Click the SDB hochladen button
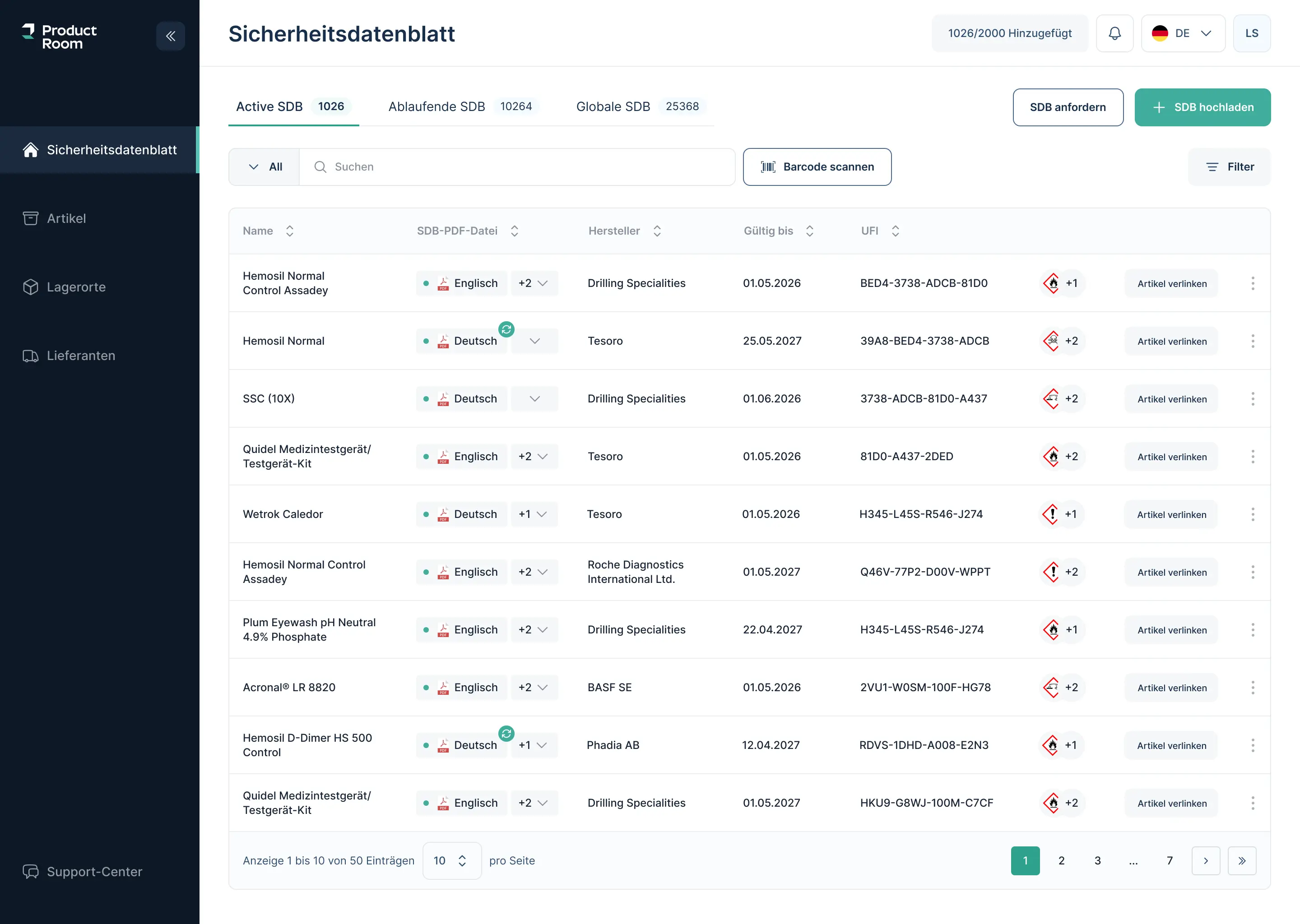Viewport: 1300px width, 924px height. point(1202,107)
